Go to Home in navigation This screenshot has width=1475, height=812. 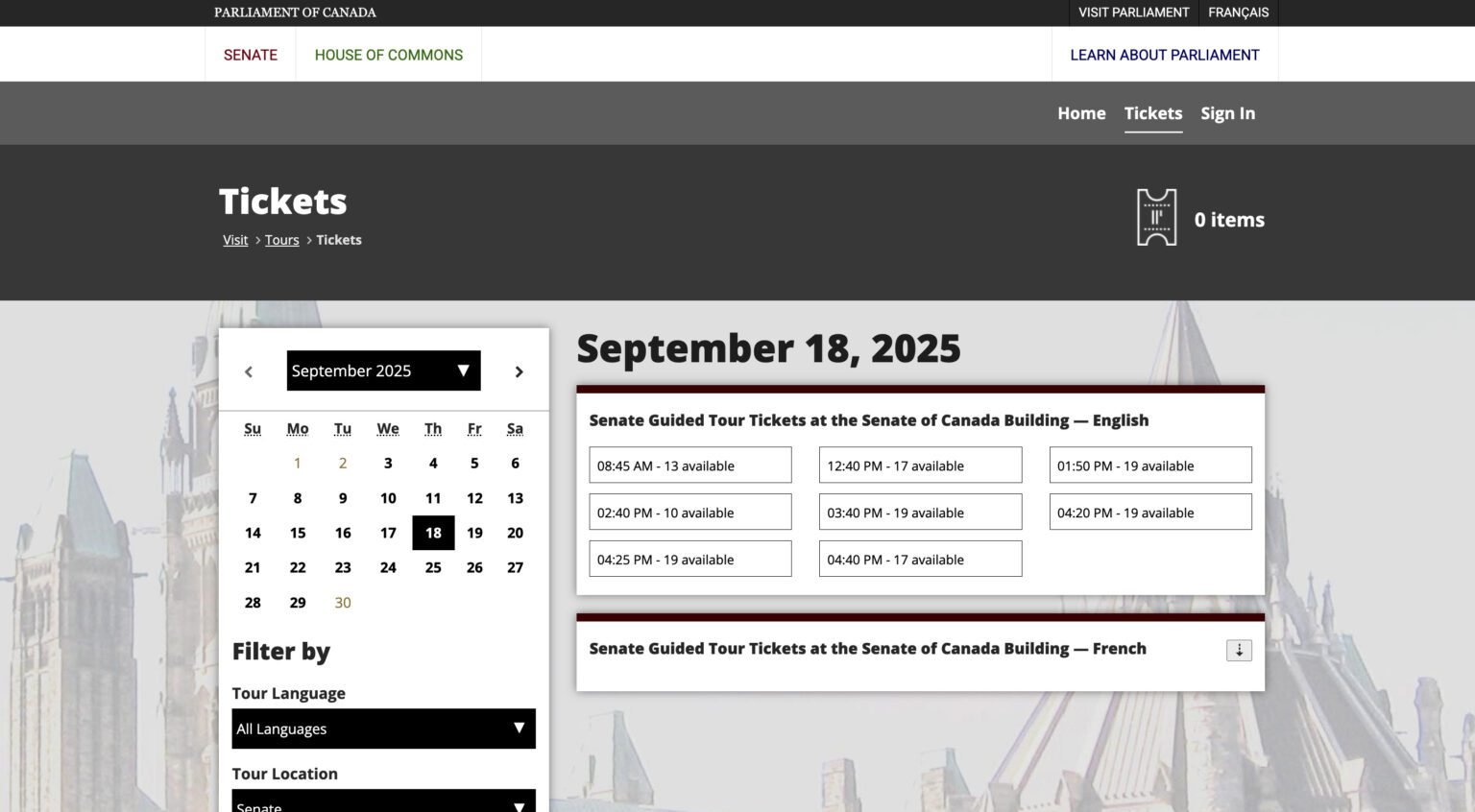(1081, 113)
